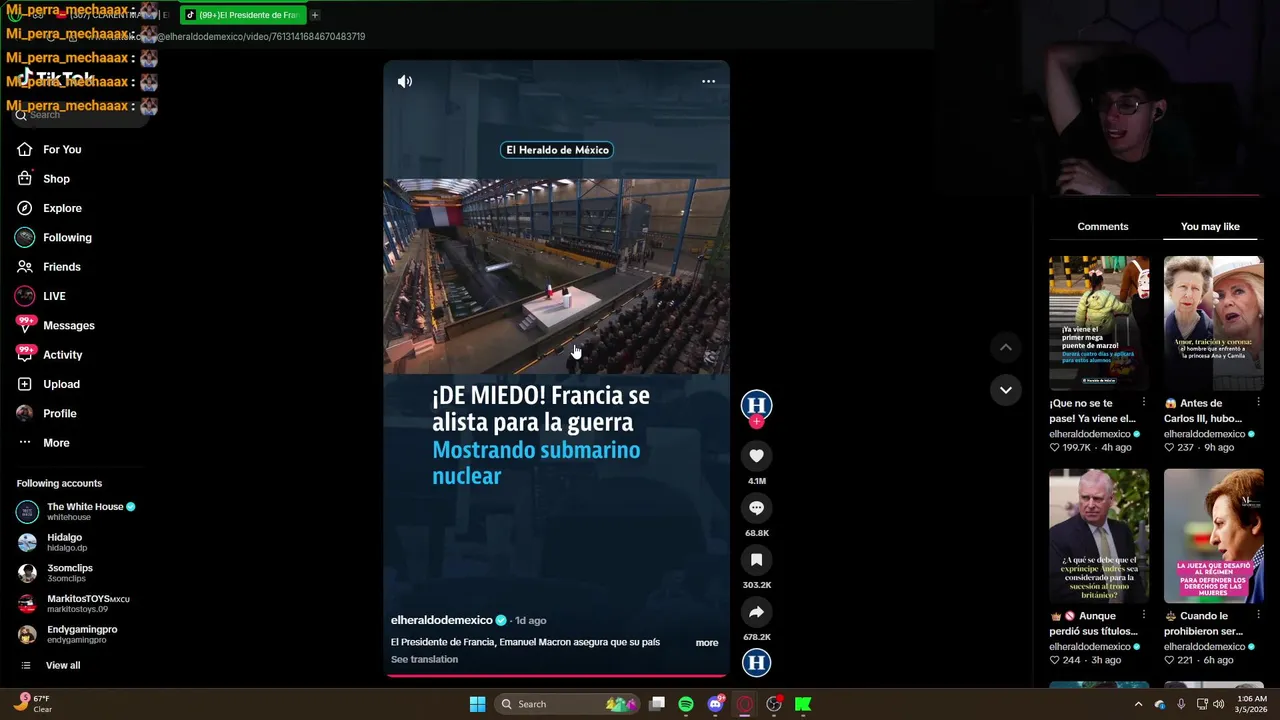This screenshot has height=720, width=1280.
Task: Open the volume control in system tray
Action: point(1218,704)
